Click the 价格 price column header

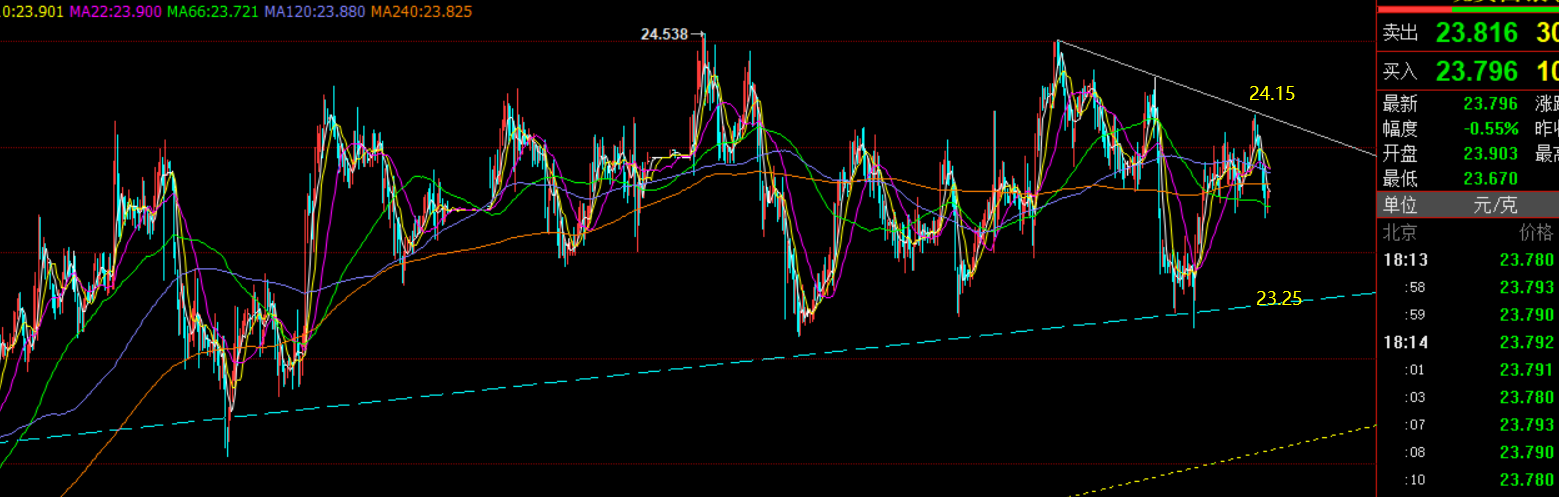[x=1537, y=233]
